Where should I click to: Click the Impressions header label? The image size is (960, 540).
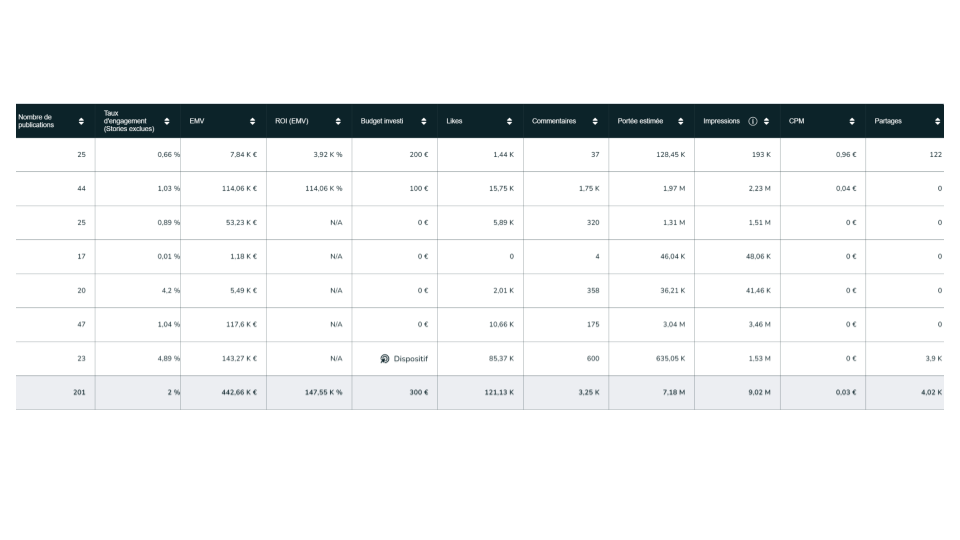tap(722, 121)
